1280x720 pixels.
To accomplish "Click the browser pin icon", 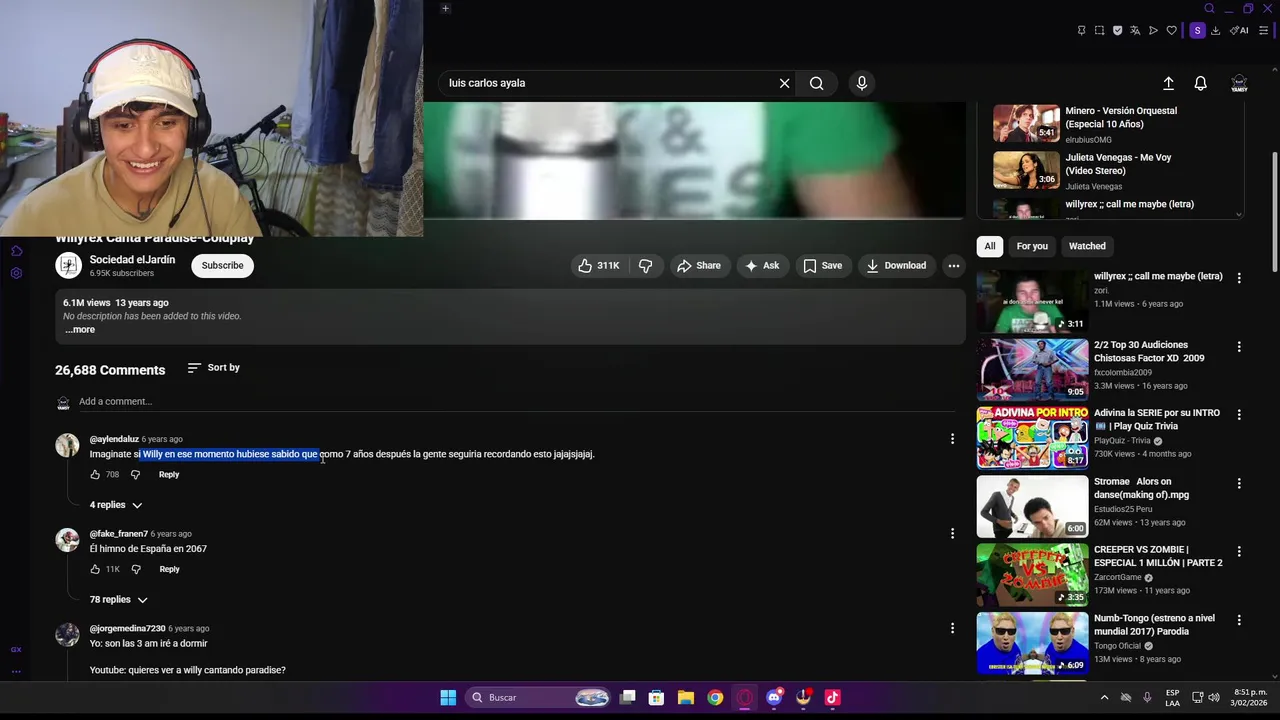I will [1081, 31].
